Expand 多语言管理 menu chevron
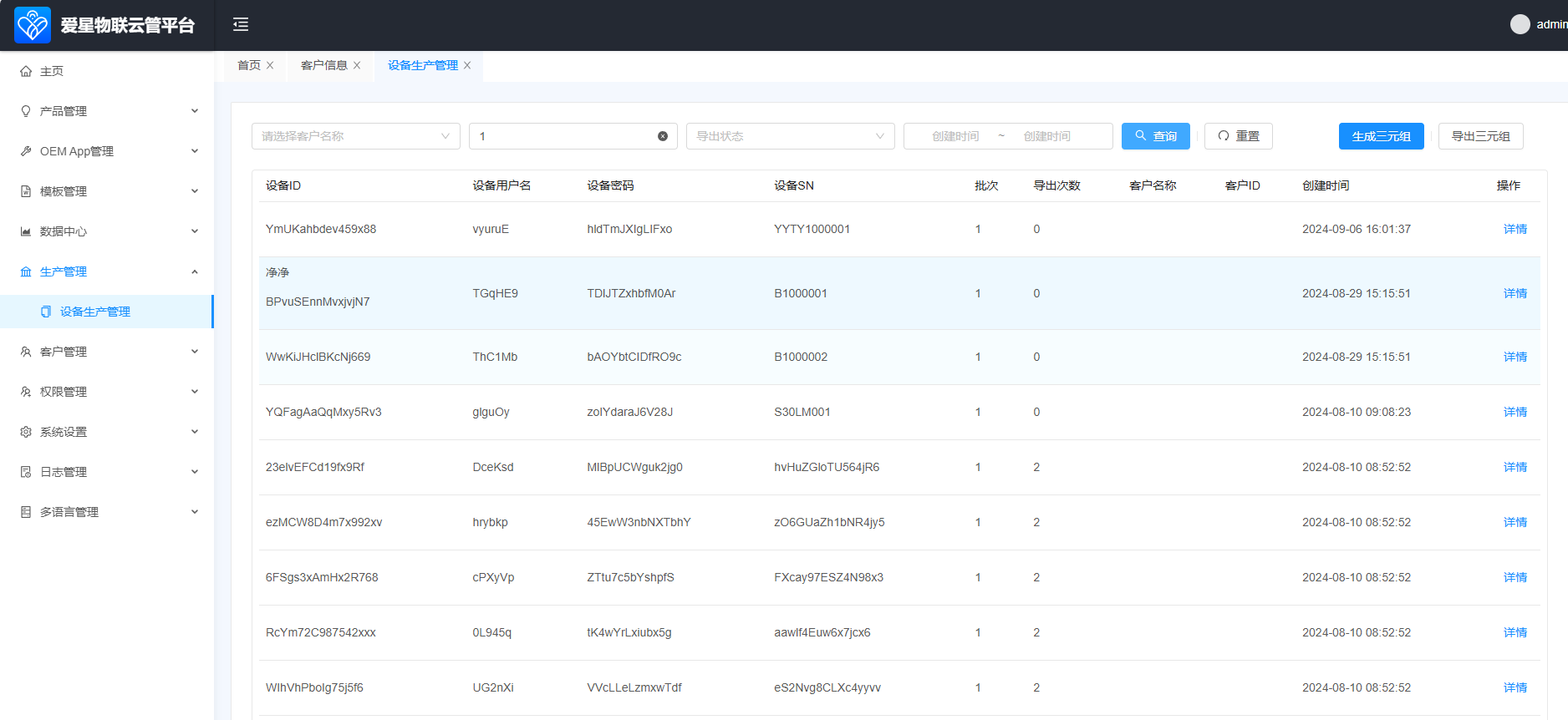This screenshot has width=1568, height=720. (x=195, y=512)
